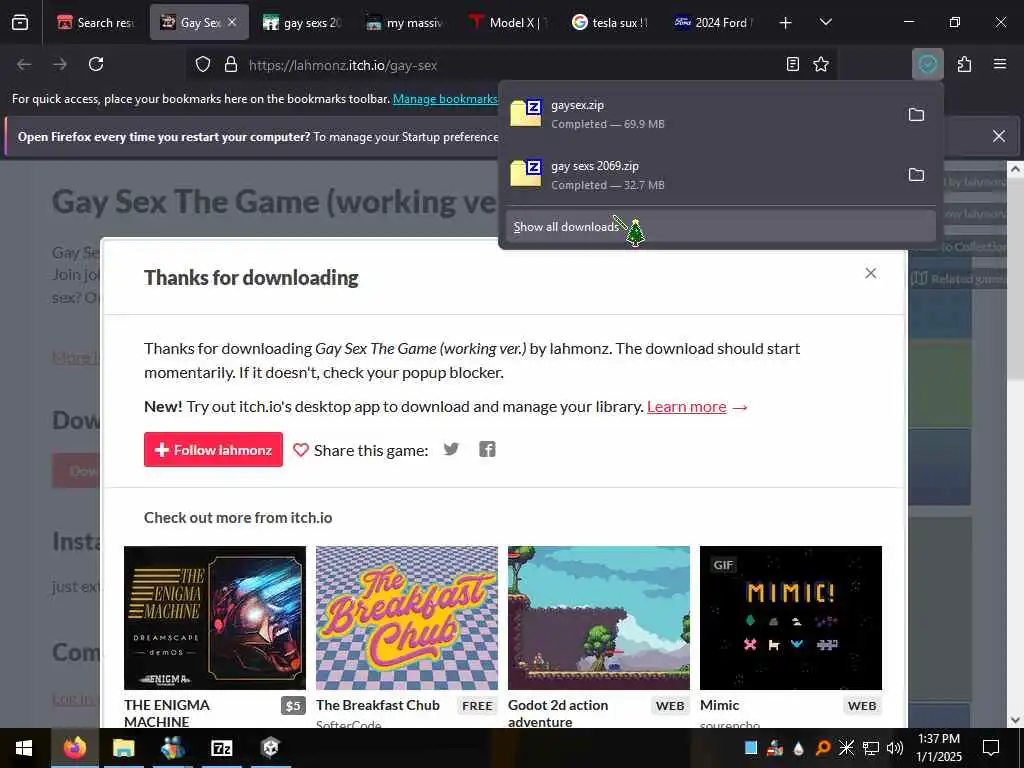
Task: Dismiss the Firefox startup notification bar
Action: point(999,136)
